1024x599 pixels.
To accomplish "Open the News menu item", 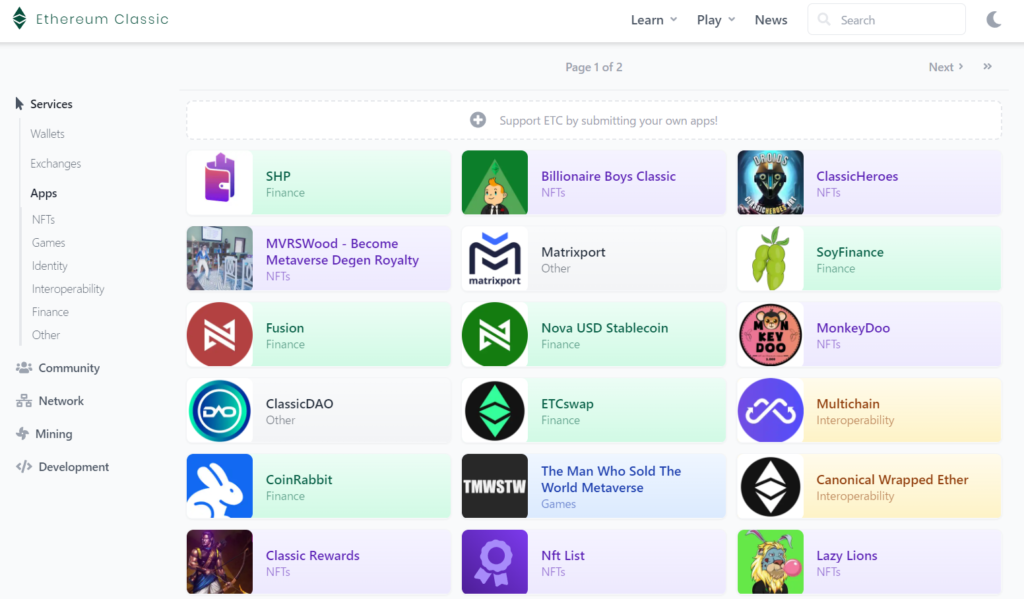I will [x=771, y=20].
